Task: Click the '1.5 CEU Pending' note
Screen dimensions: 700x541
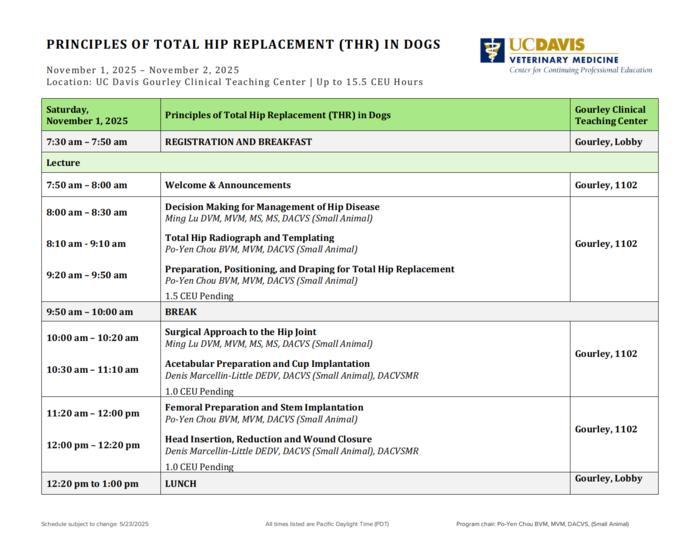Action: pos(199,295)
